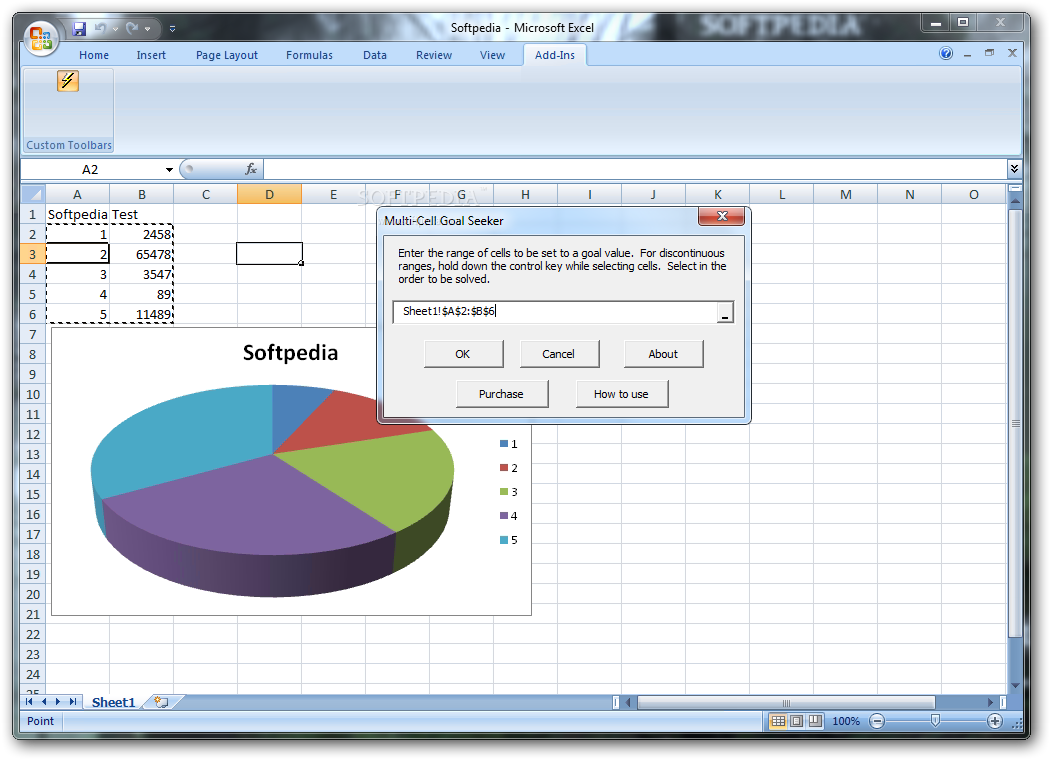The height and width of the screenshot is (760, 1051).
Task: Select the Add-Ins tab
Action: click(x=554, y=55)
